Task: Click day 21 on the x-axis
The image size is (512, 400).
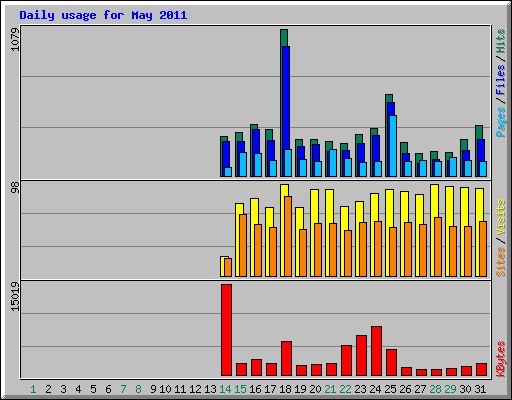Action: (x=330, y=389)
